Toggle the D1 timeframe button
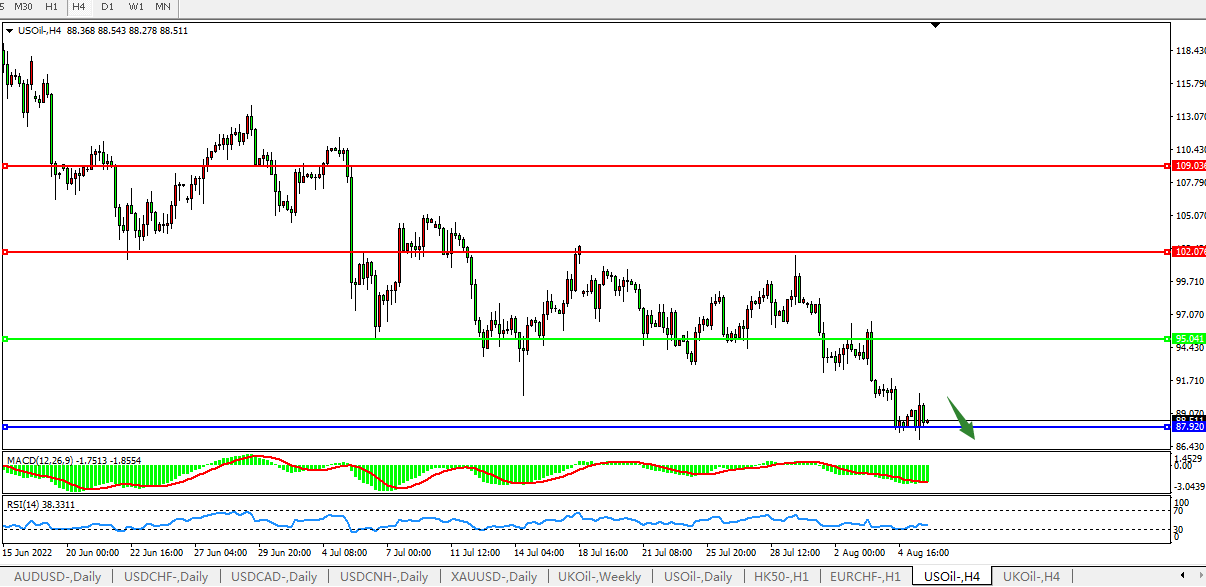The width and height of the screenshot is (1206, 587). [107, 7]
